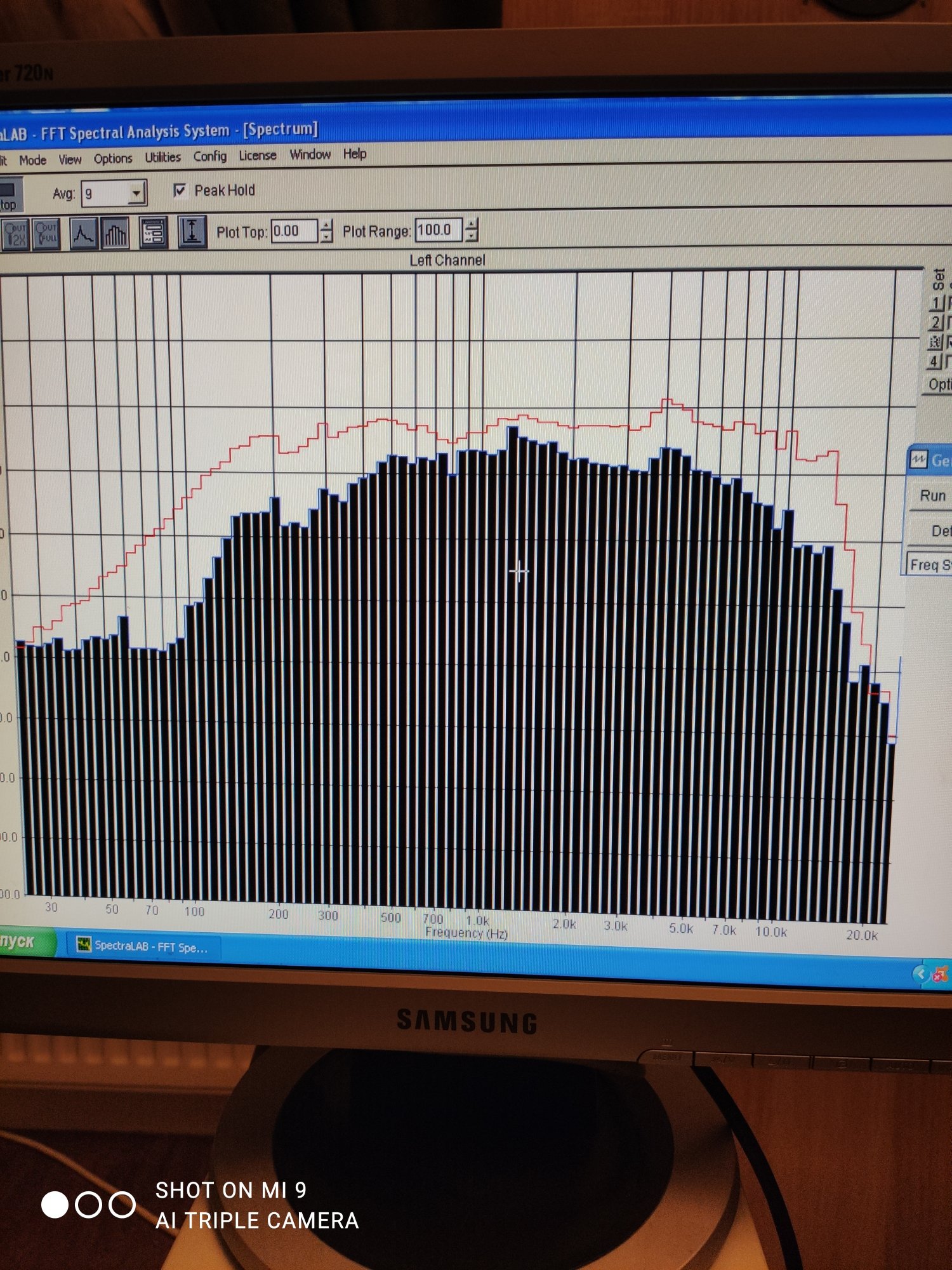Screen dimensions: 952x1270
Task: Open the Help menu
Action: [355, 154]
